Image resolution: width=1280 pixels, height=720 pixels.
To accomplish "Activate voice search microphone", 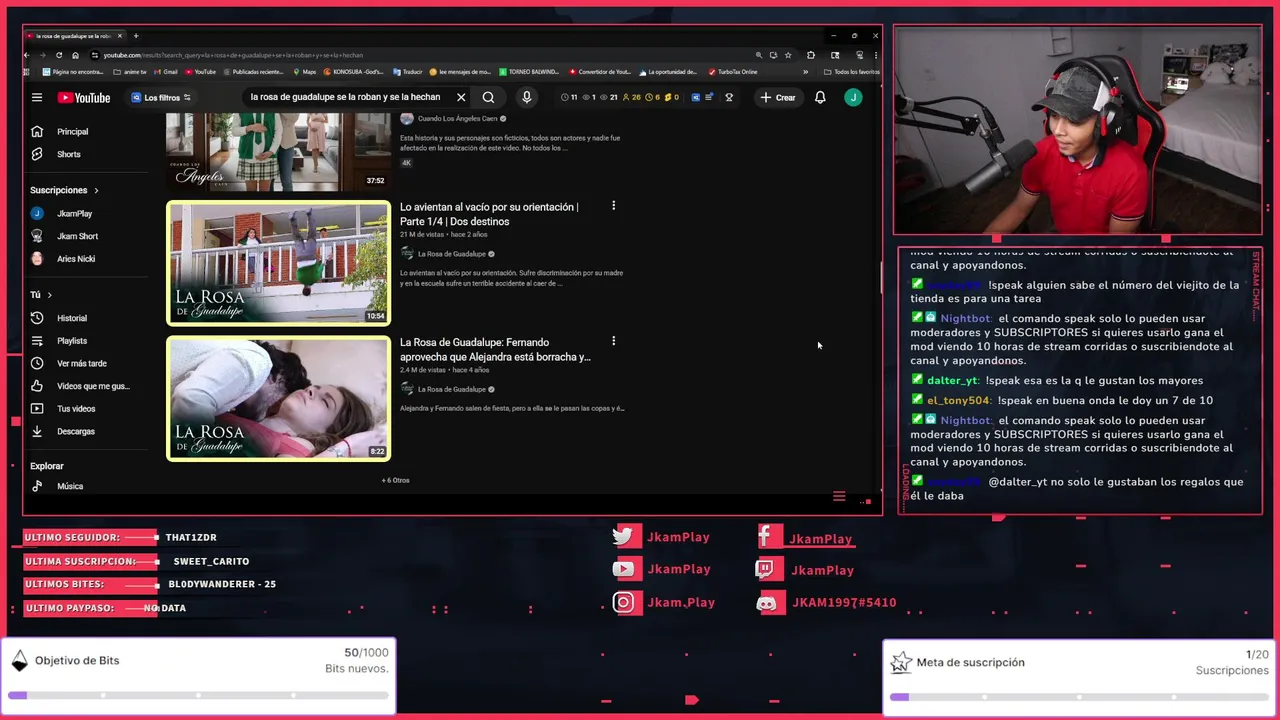I will tap(527, 98).
